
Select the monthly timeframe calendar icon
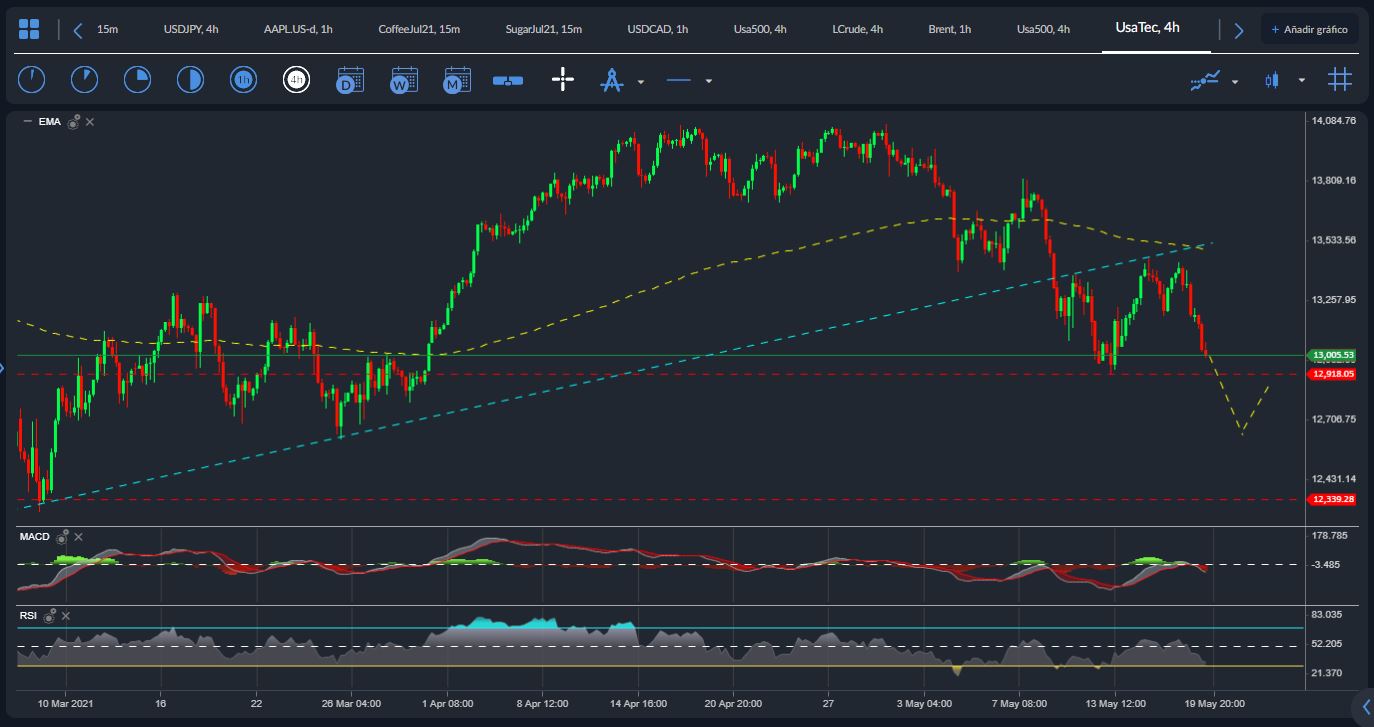click(457, 80)
